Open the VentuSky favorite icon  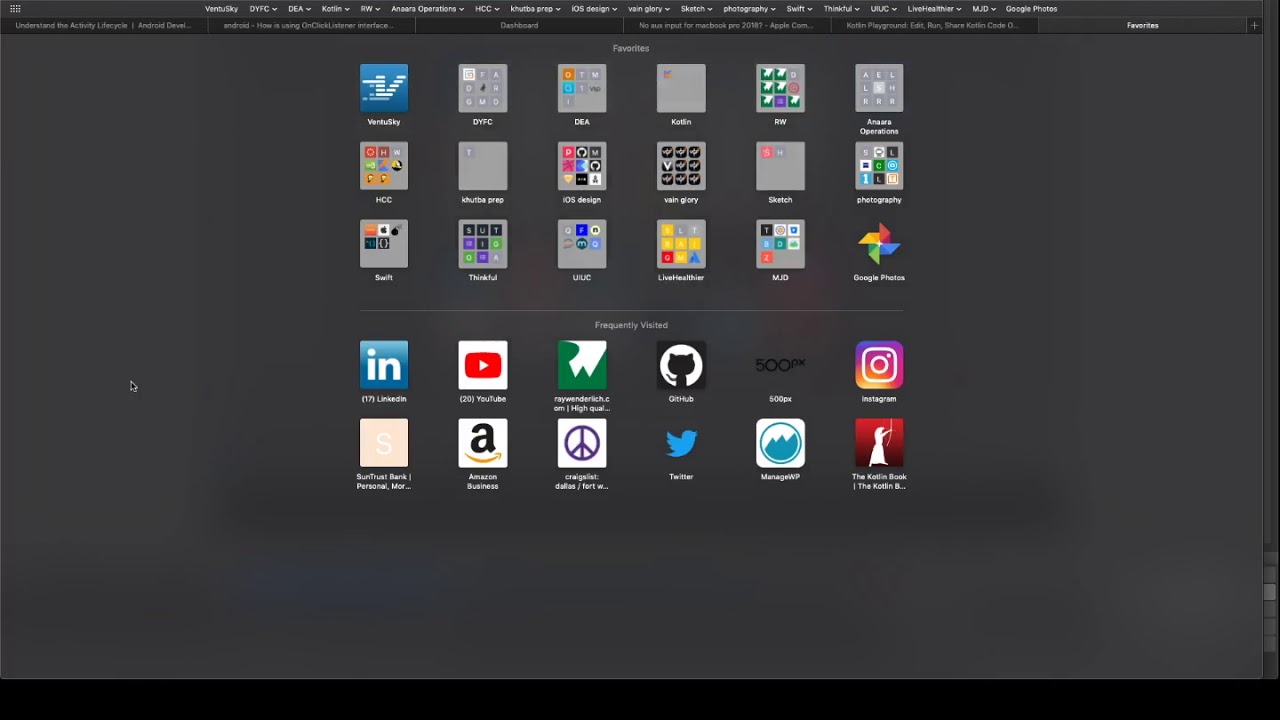point(384,88)
